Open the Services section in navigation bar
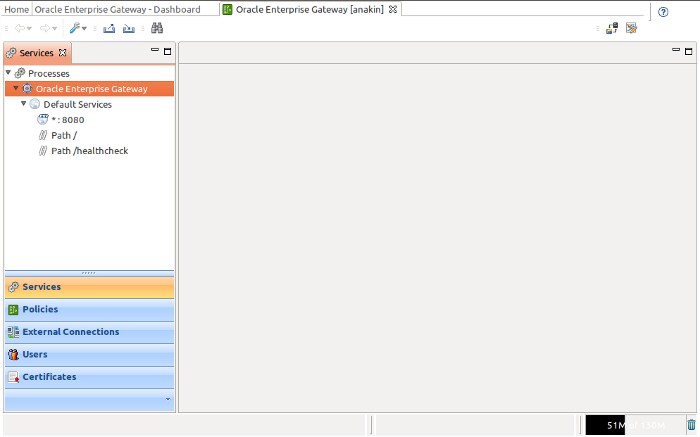700x437 pixels. 89,287
